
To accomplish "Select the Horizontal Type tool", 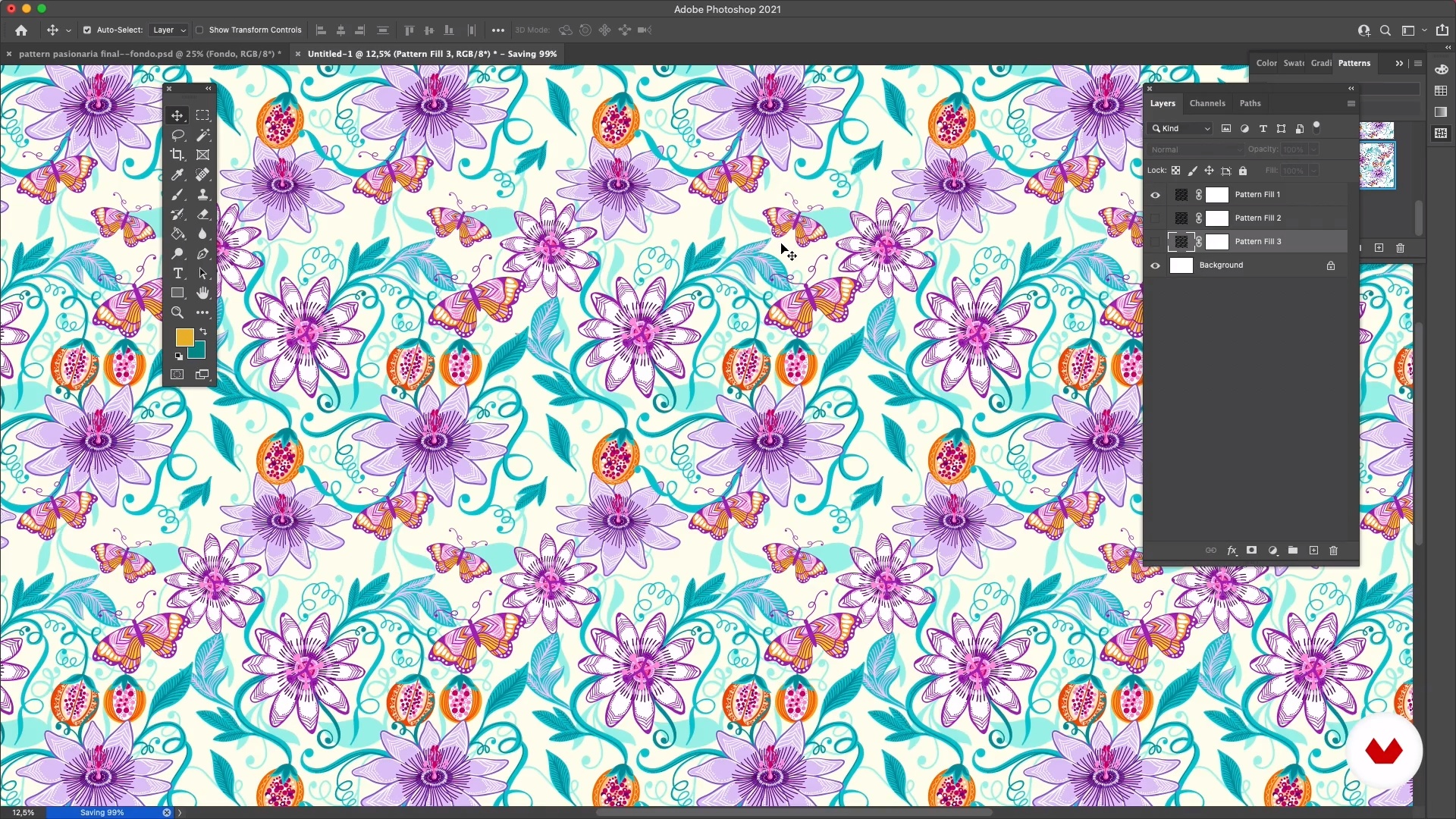I will [x=177, y=273].
